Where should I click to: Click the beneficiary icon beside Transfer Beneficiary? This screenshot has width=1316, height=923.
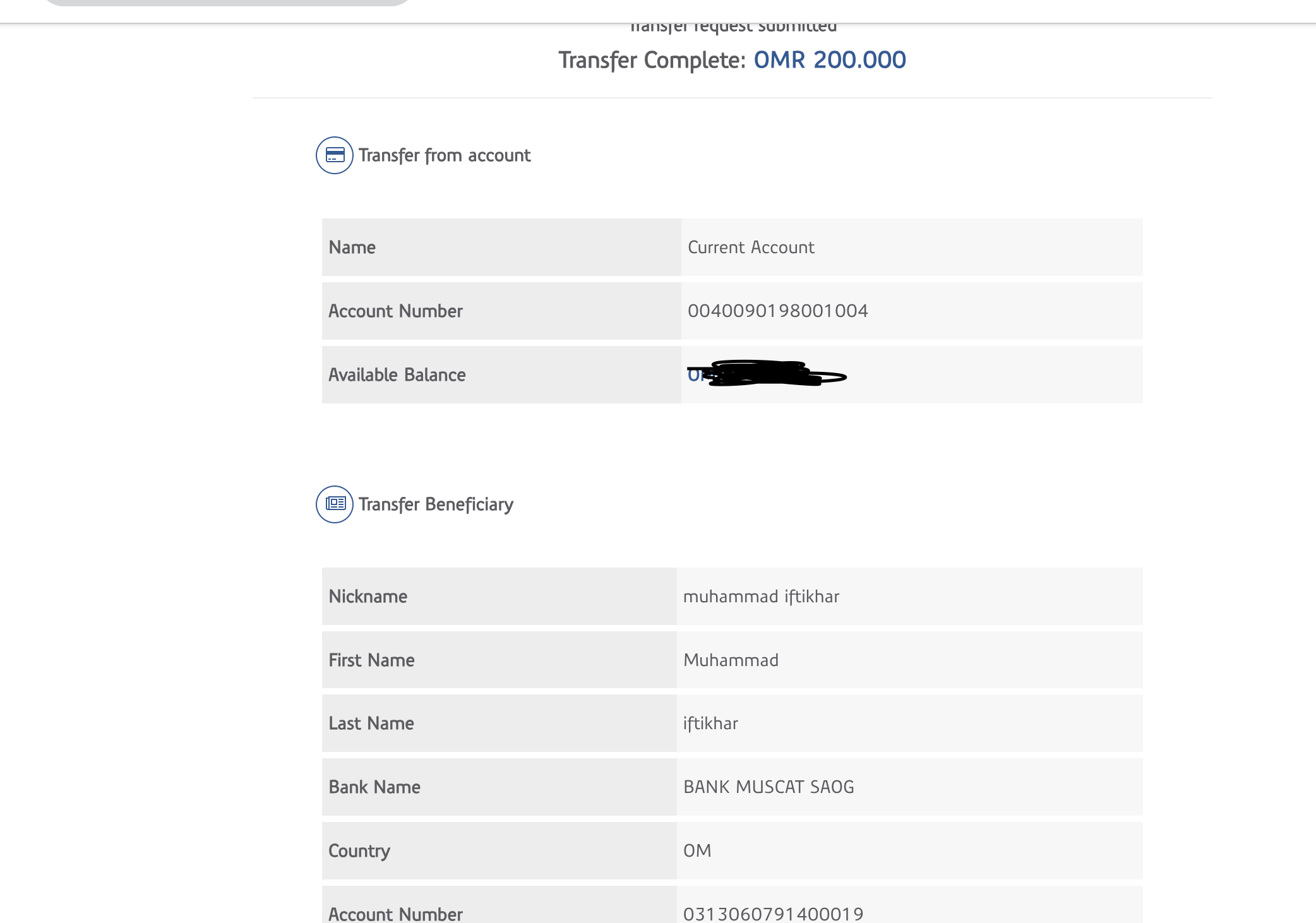point(334,504)
